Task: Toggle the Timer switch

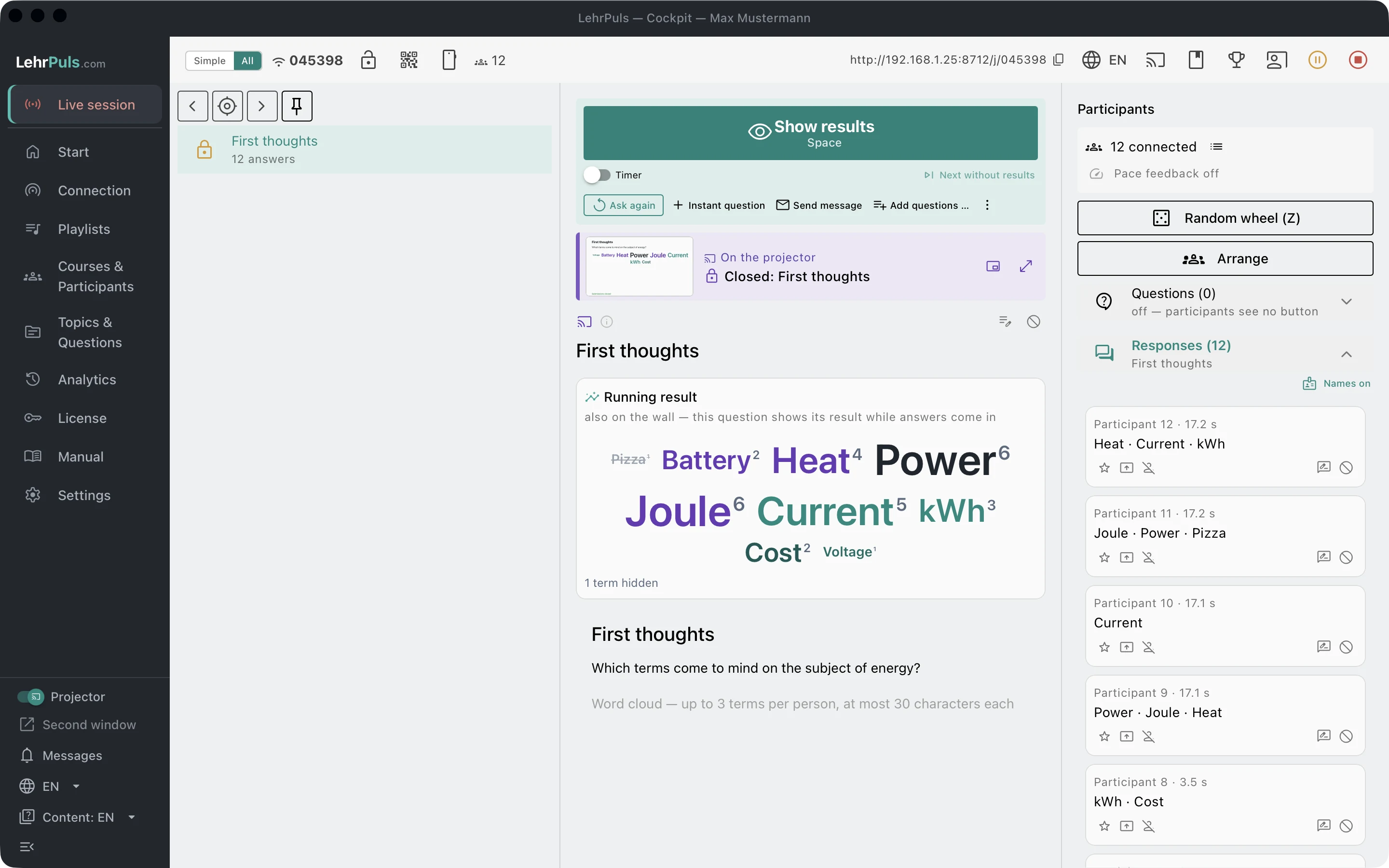Action: tap(597, 175)
